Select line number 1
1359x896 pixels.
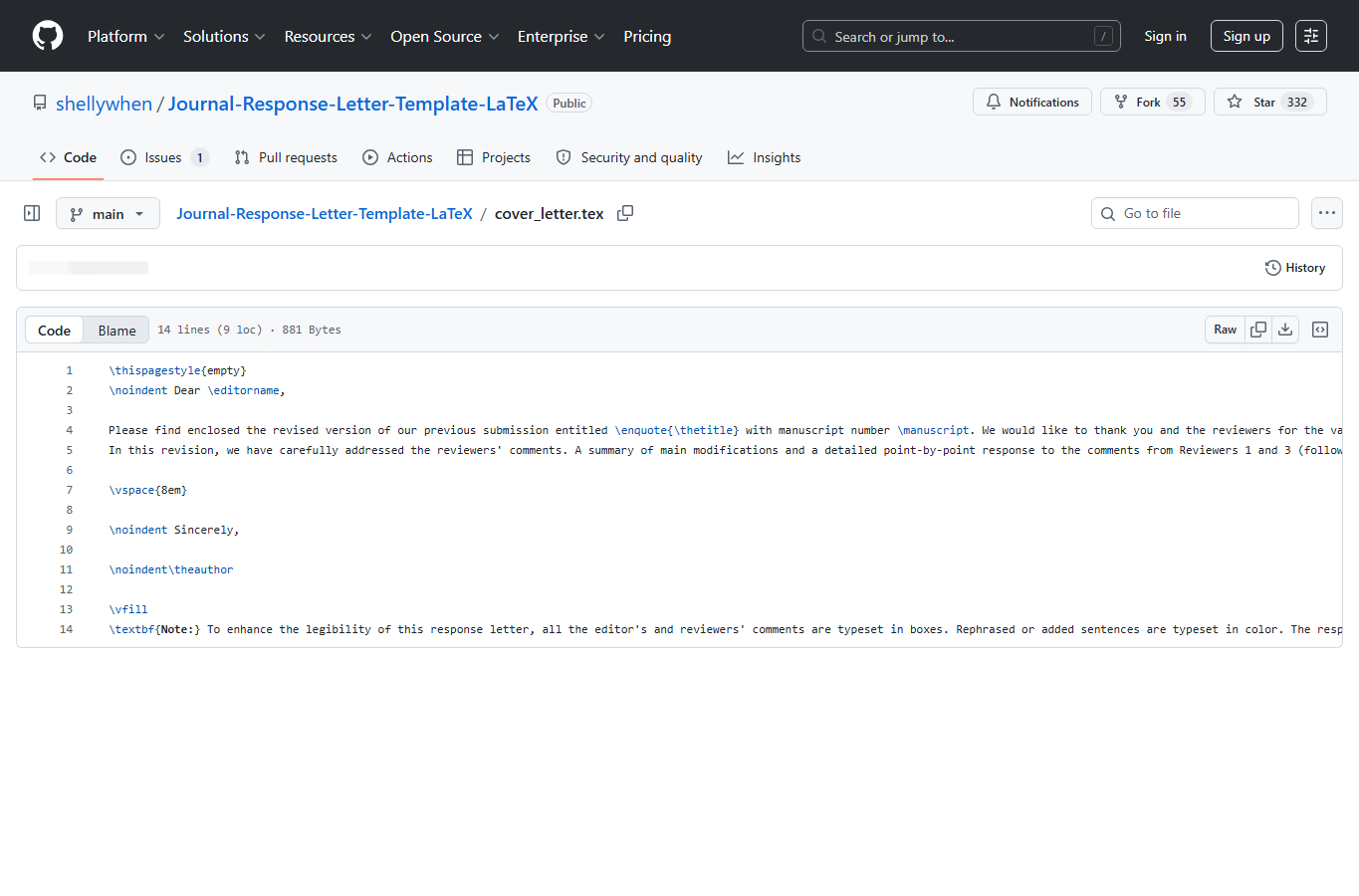(x=70, y=370)
